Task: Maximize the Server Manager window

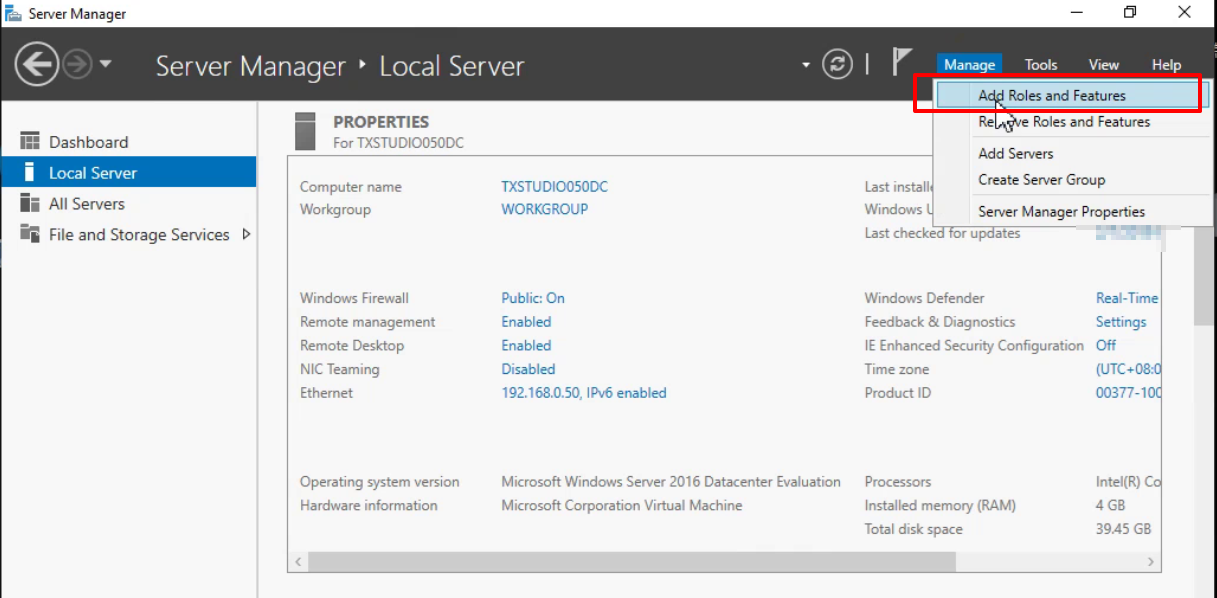Action: pos(1130,13)
